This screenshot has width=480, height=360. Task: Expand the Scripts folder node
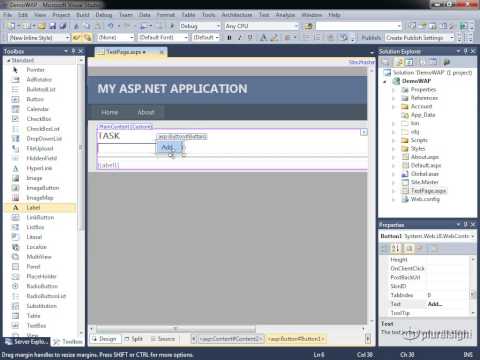coord(393,140)
